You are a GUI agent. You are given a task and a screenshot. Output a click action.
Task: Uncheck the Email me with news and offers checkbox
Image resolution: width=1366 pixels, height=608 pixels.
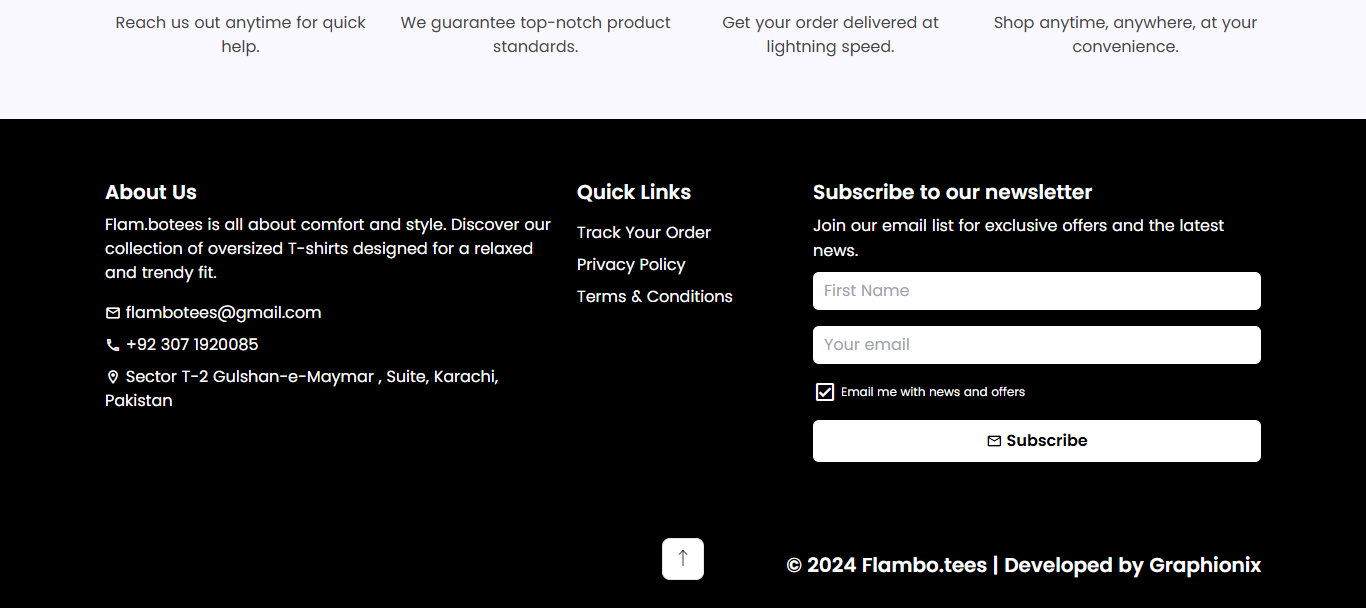tap(825, 392)
